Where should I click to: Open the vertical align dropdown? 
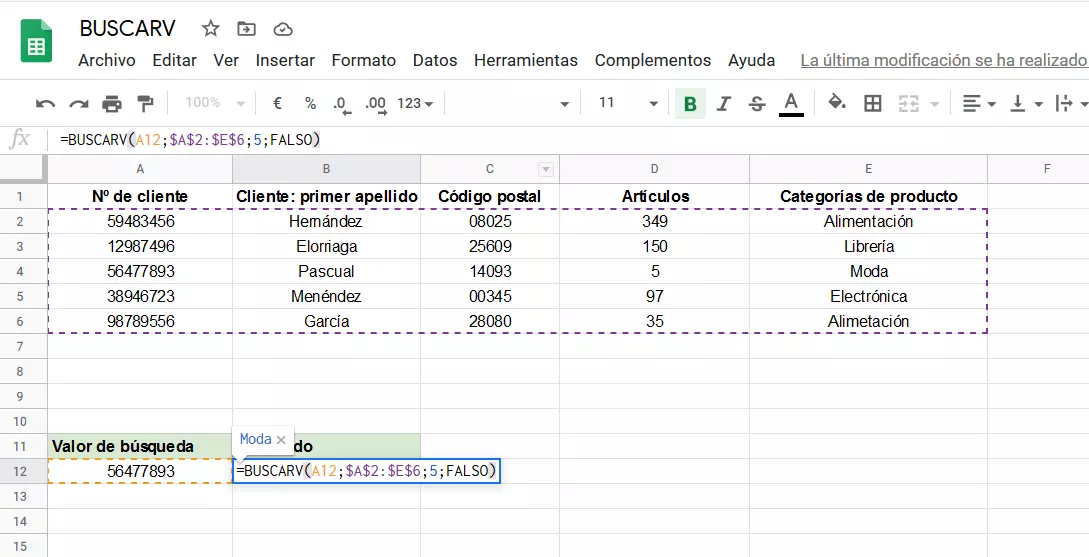[1026, 103]
